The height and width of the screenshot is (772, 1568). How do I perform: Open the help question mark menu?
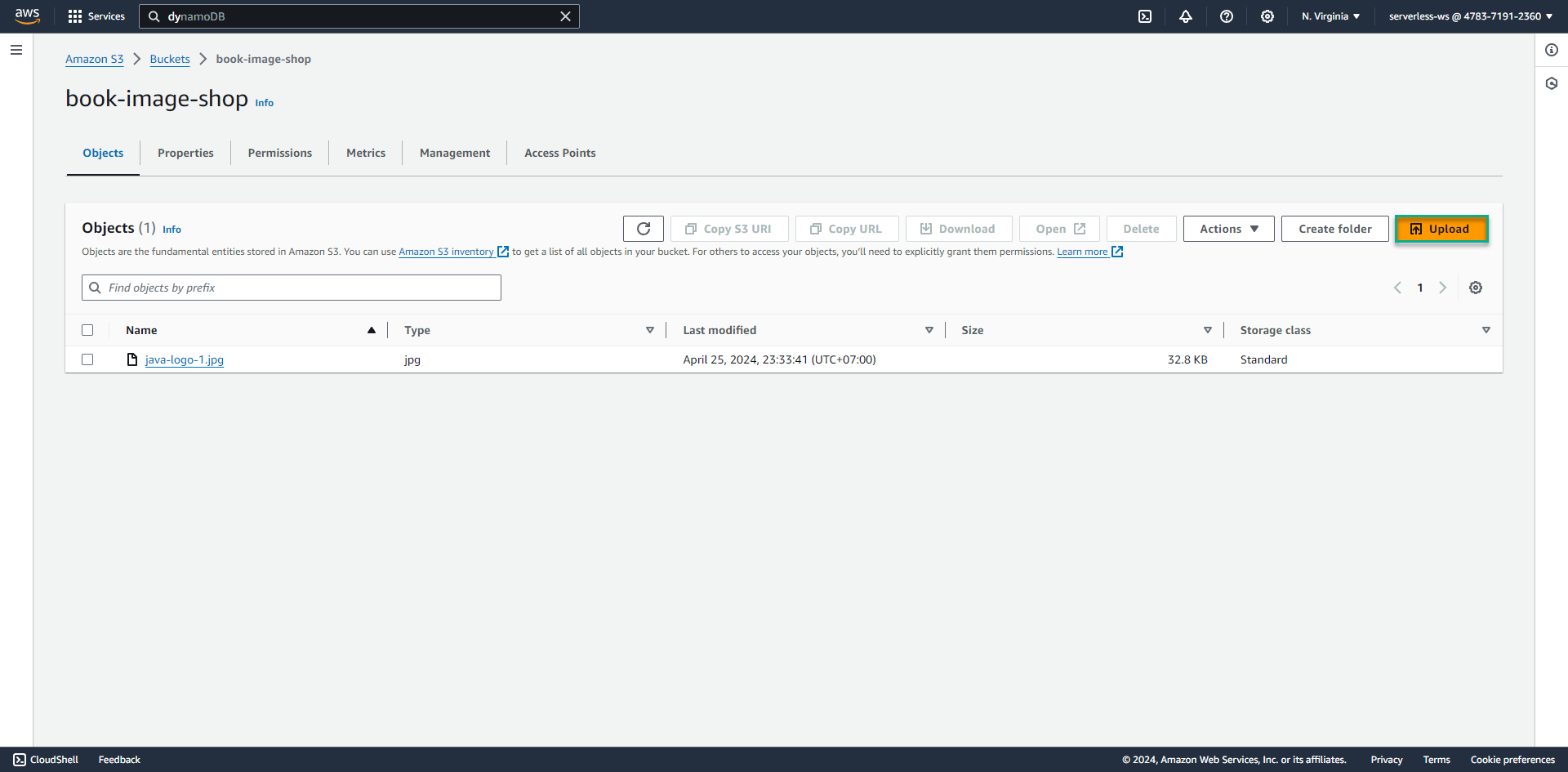(x=1227, y=16)
